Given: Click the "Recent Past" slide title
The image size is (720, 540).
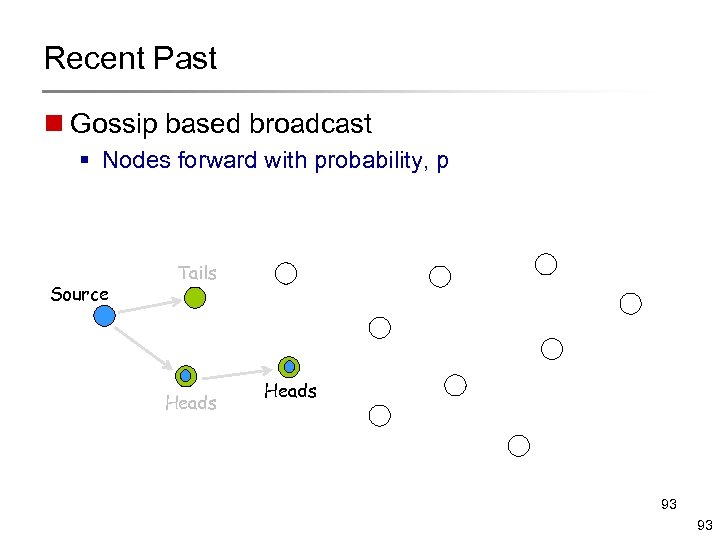Looking at the screenshot, I should [x=130, y=58].
